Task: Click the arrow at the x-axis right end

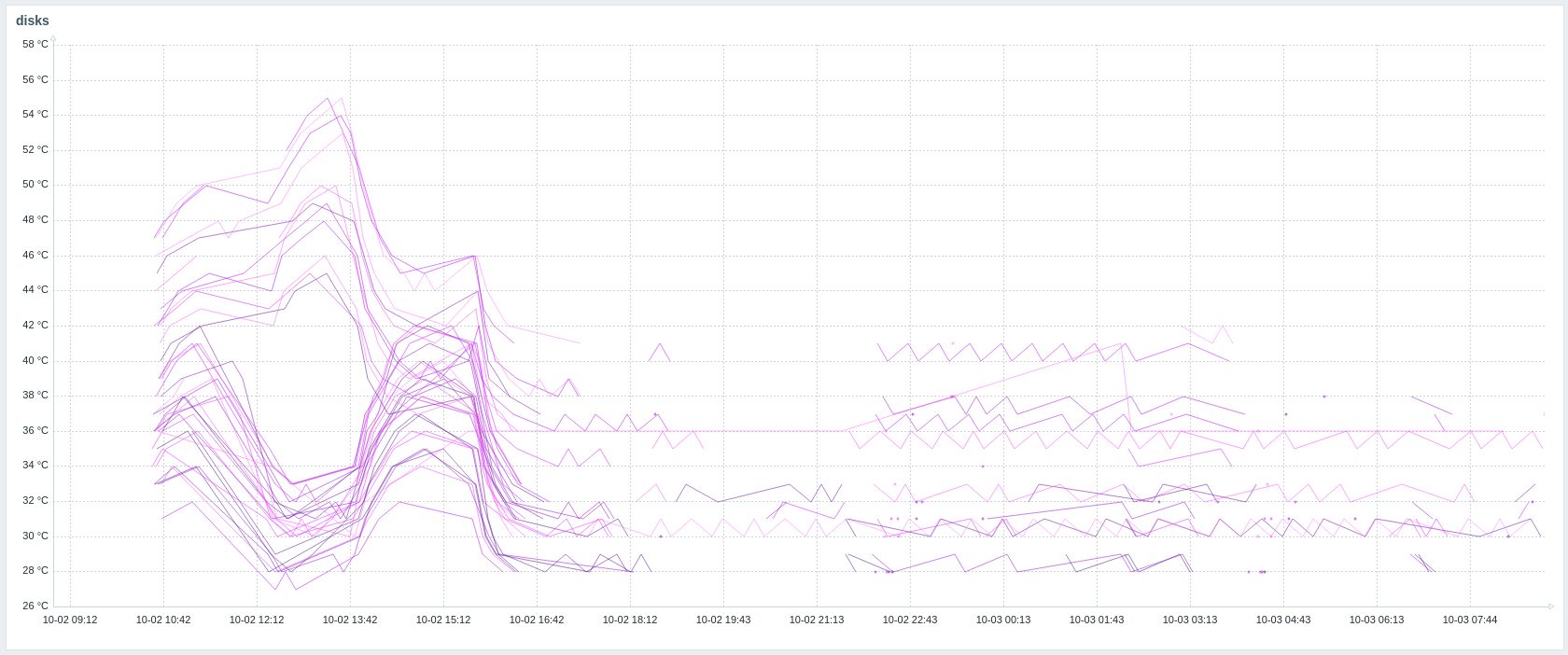Action: [x=1551, y=606]
